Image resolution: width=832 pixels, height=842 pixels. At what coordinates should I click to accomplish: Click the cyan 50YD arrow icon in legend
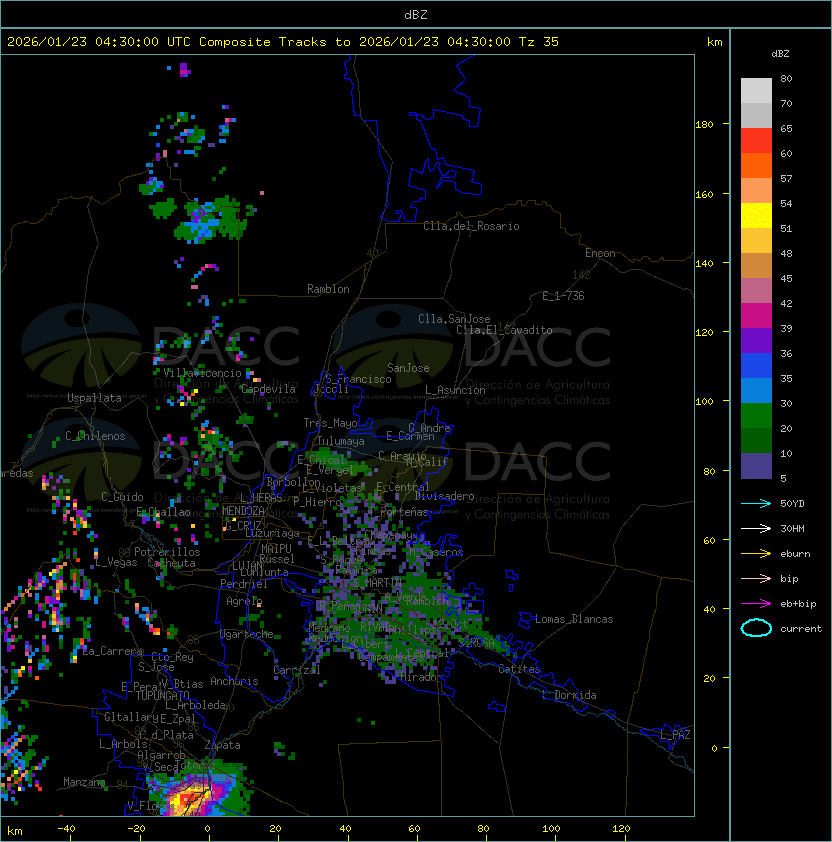pos(756,504)
